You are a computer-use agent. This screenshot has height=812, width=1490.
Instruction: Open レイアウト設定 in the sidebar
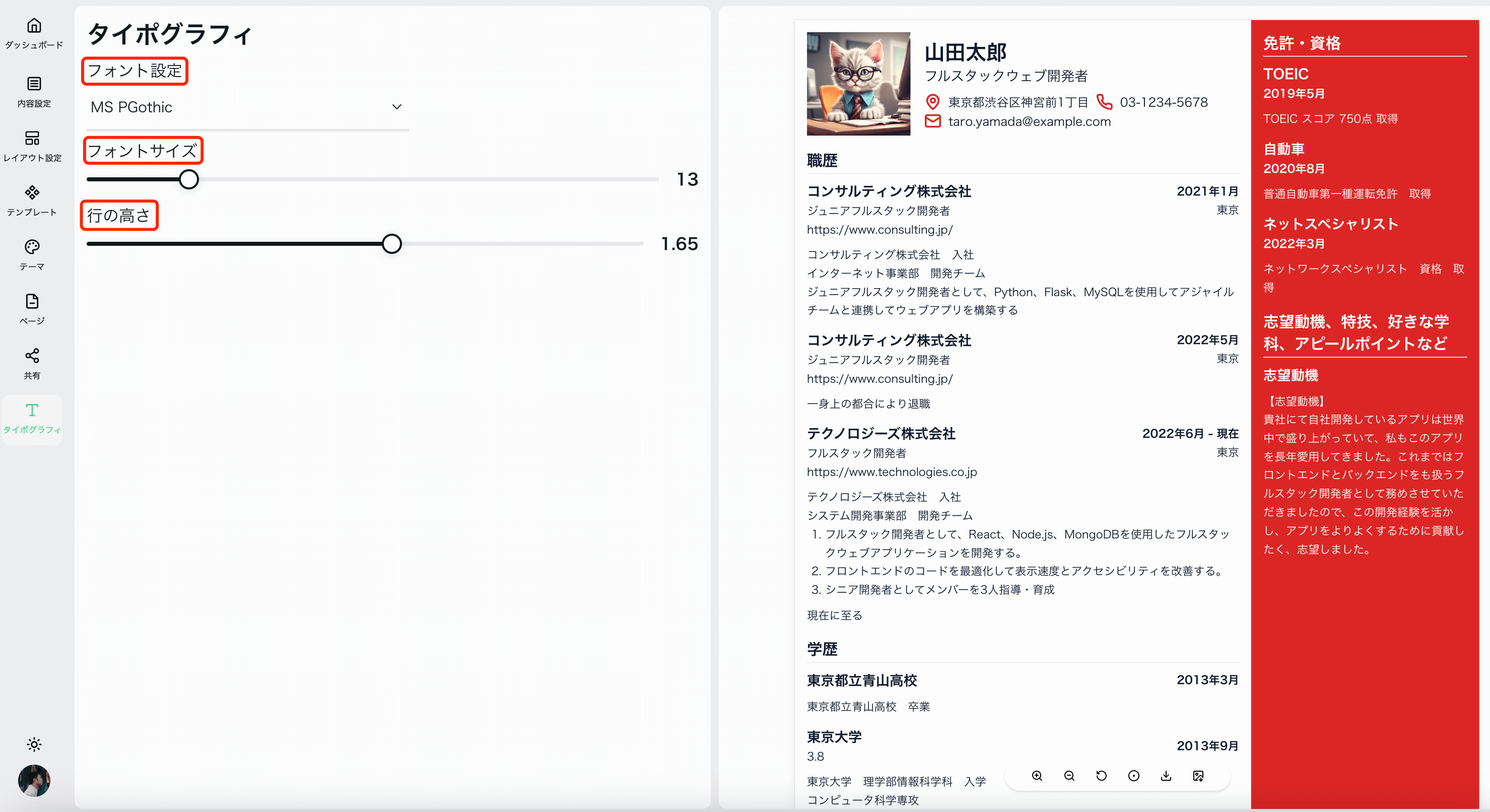[32, 146]
